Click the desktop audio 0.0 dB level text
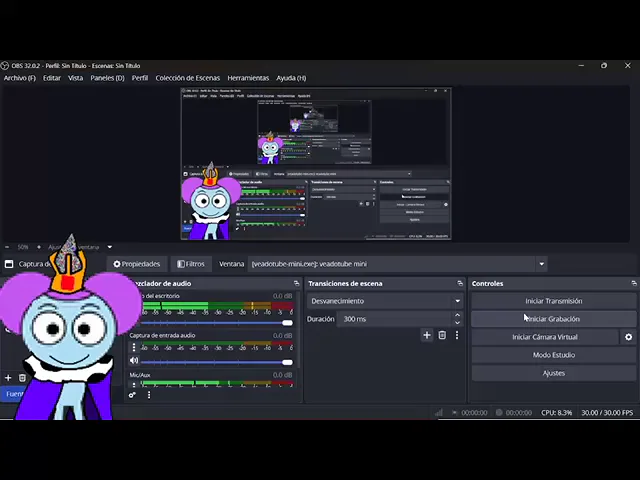 (282, 296)
